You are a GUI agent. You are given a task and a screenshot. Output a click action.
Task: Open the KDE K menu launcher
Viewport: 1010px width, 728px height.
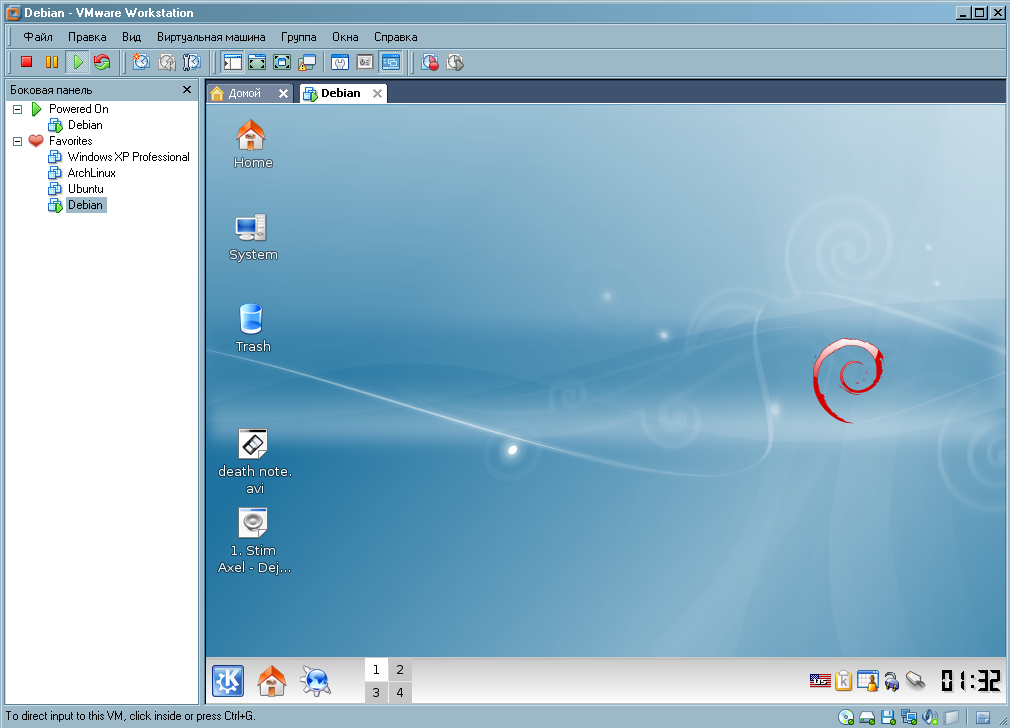pos(228,681)
